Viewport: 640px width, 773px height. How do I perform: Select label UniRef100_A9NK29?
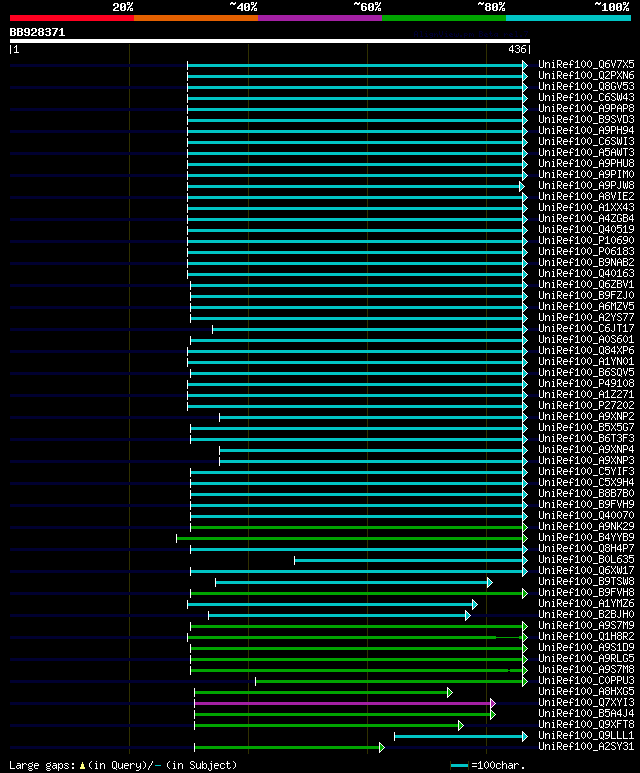586,527
